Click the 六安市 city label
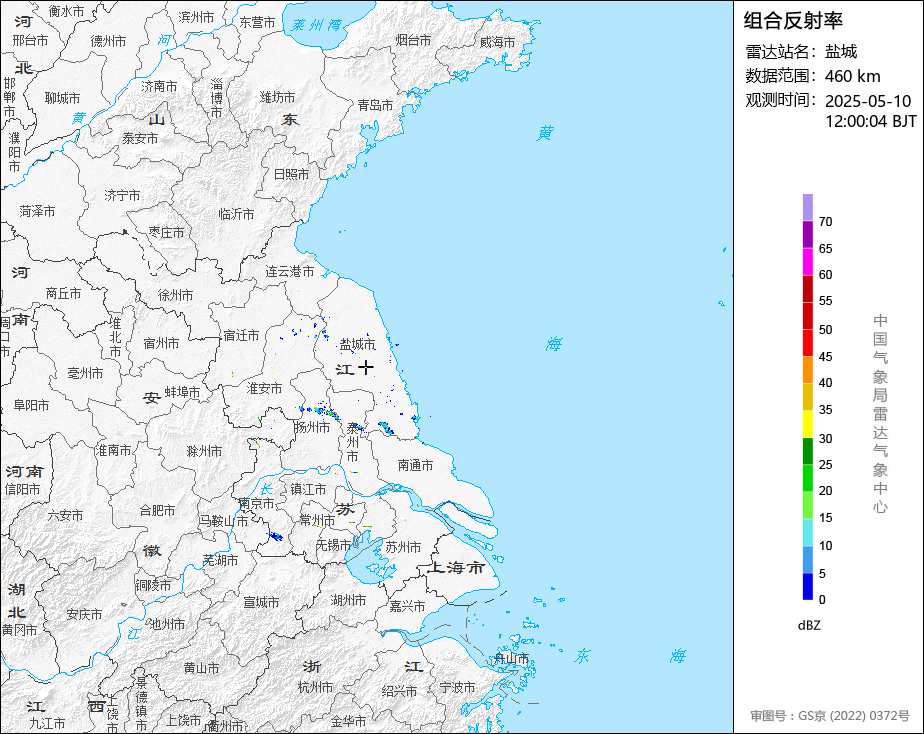The height and width of the screenshot is (734, 924). pos(65,515)
